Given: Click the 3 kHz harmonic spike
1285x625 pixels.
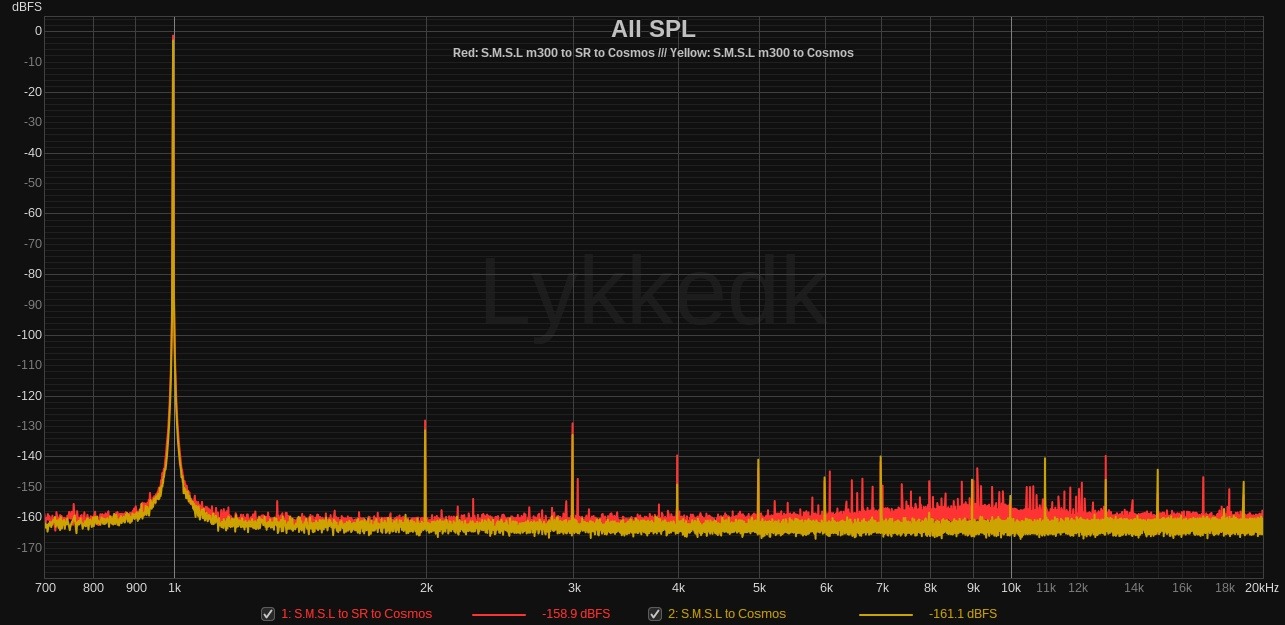Looking at the screenshot, I should coord(573,471).
